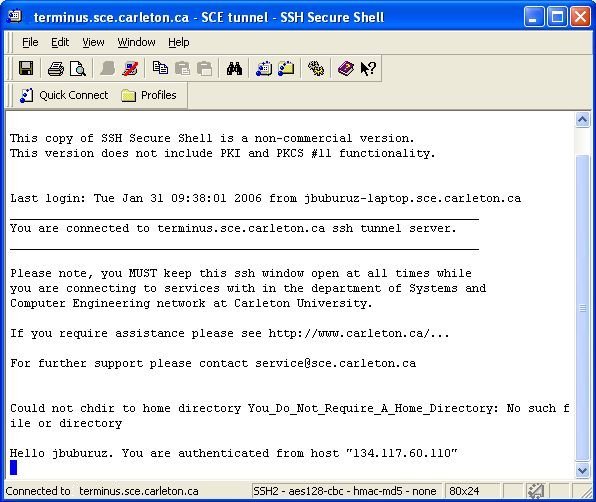Click the Find binoculars icon
596x502 pixels.
[234, 69]
